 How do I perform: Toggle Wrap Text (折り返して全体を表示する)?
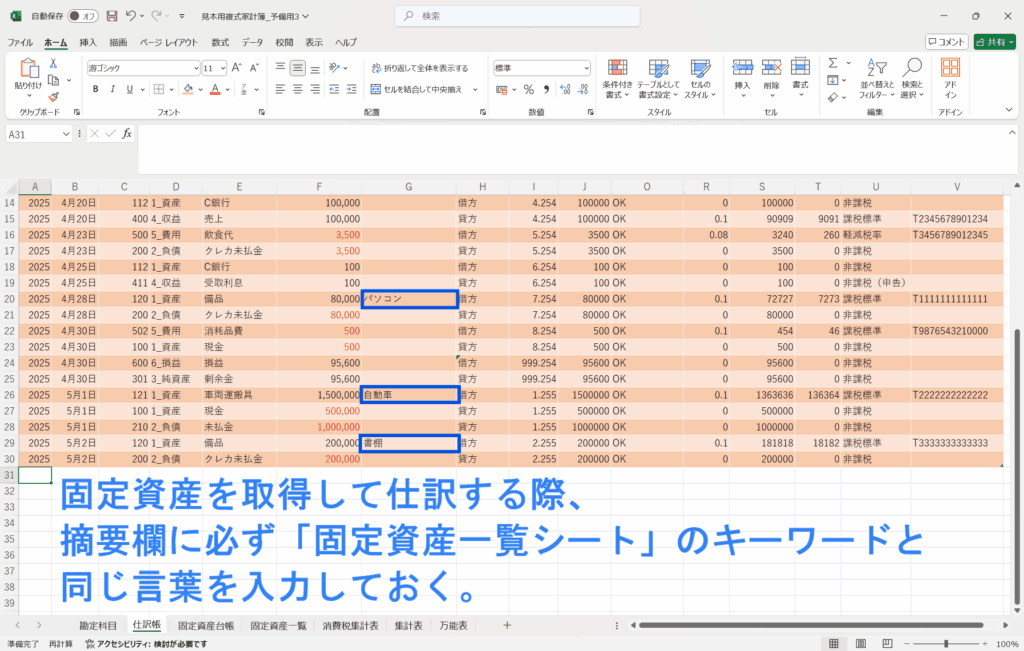419,68
